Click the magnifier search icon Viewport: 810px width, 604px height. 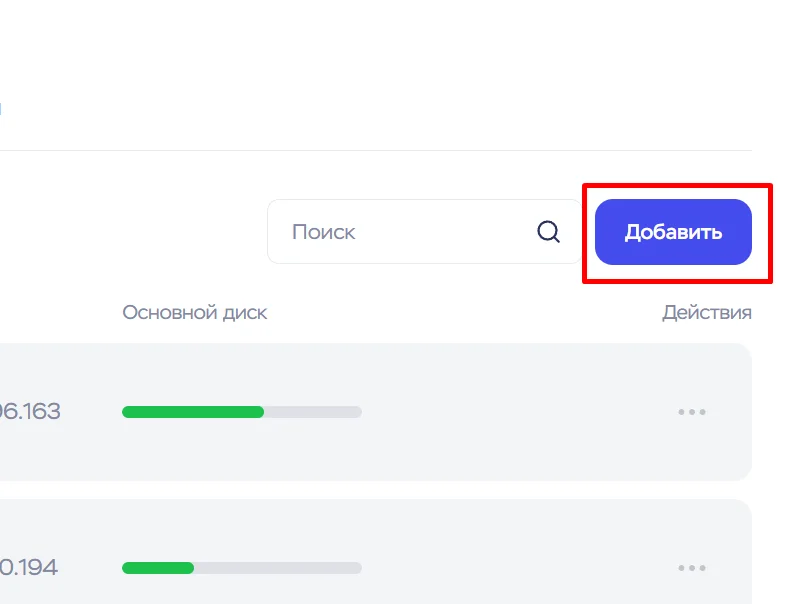pos(548,232)
